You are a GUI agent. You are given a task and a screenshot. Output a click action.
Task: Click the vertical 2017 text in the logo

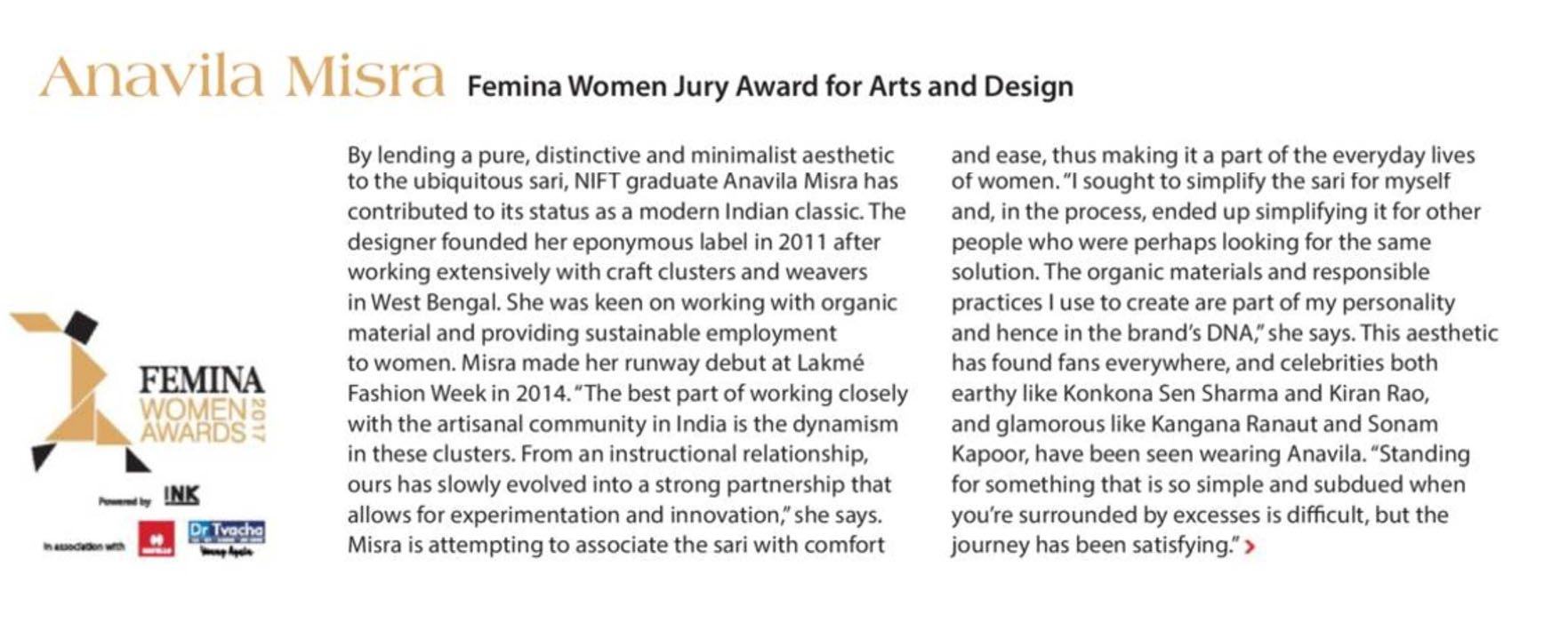click(x=259, y=420)
